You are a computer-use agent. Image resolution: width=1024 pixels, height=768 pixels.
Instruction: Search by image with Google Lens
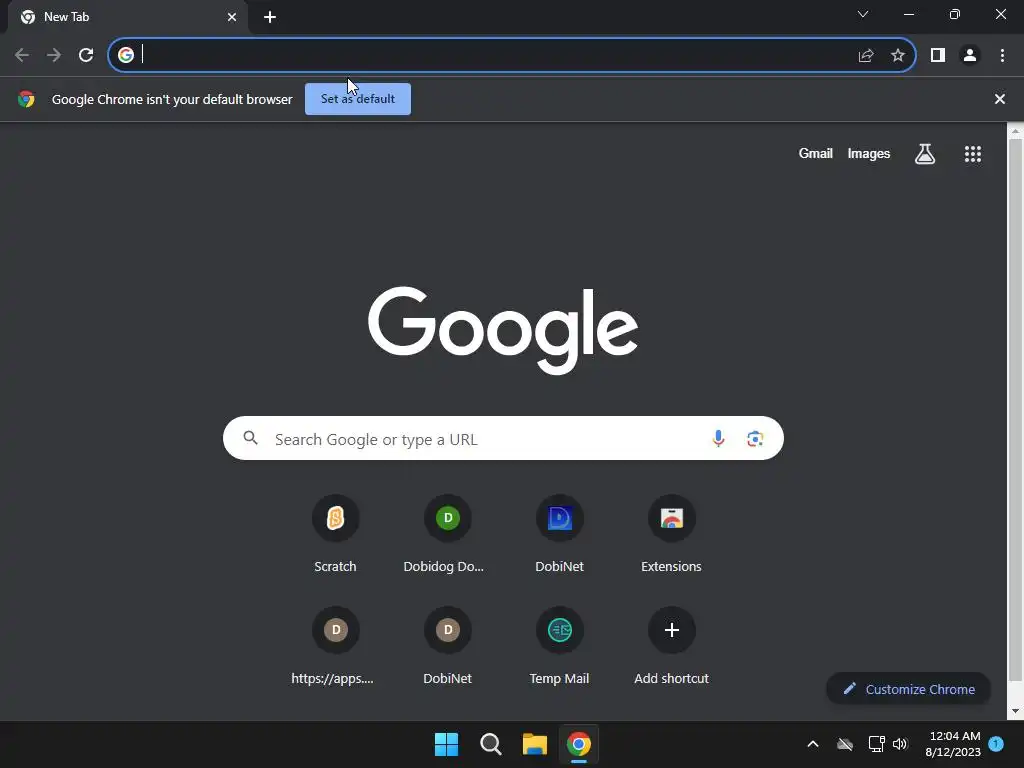point(755,438)
